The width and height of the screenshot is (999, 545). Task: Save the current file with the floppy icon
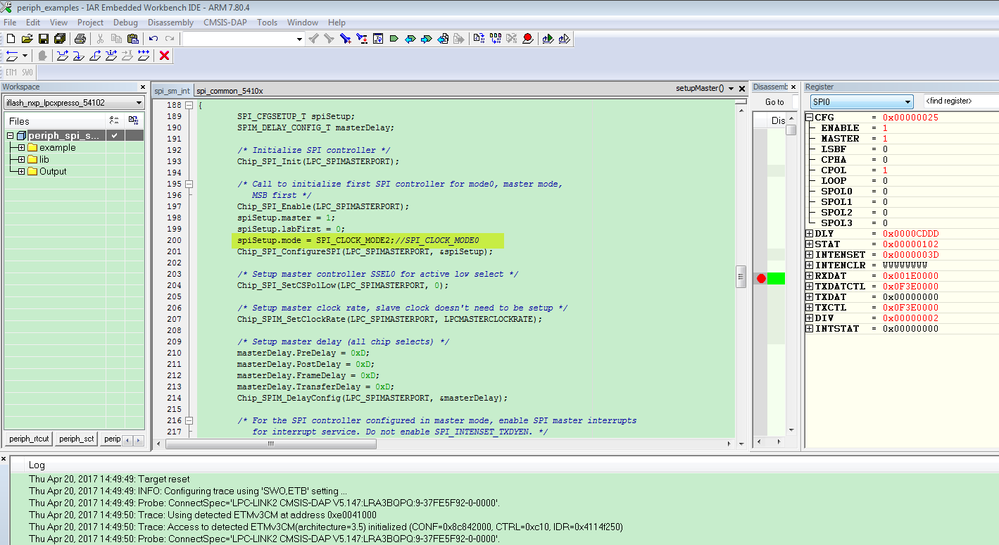(x=43, y=39)
